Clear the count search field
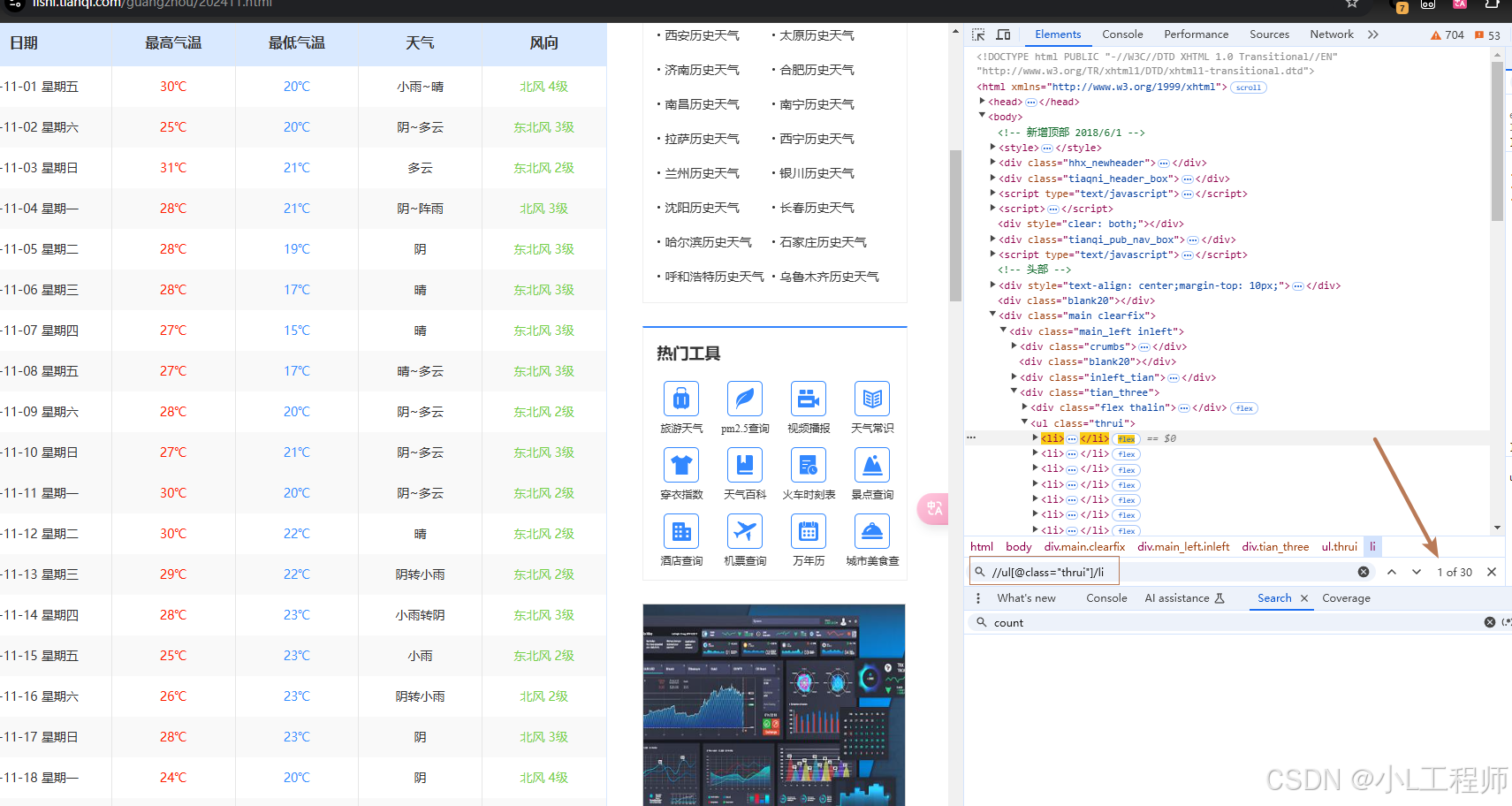Viewport: 1512px width, 806px height. [1490, 622]
